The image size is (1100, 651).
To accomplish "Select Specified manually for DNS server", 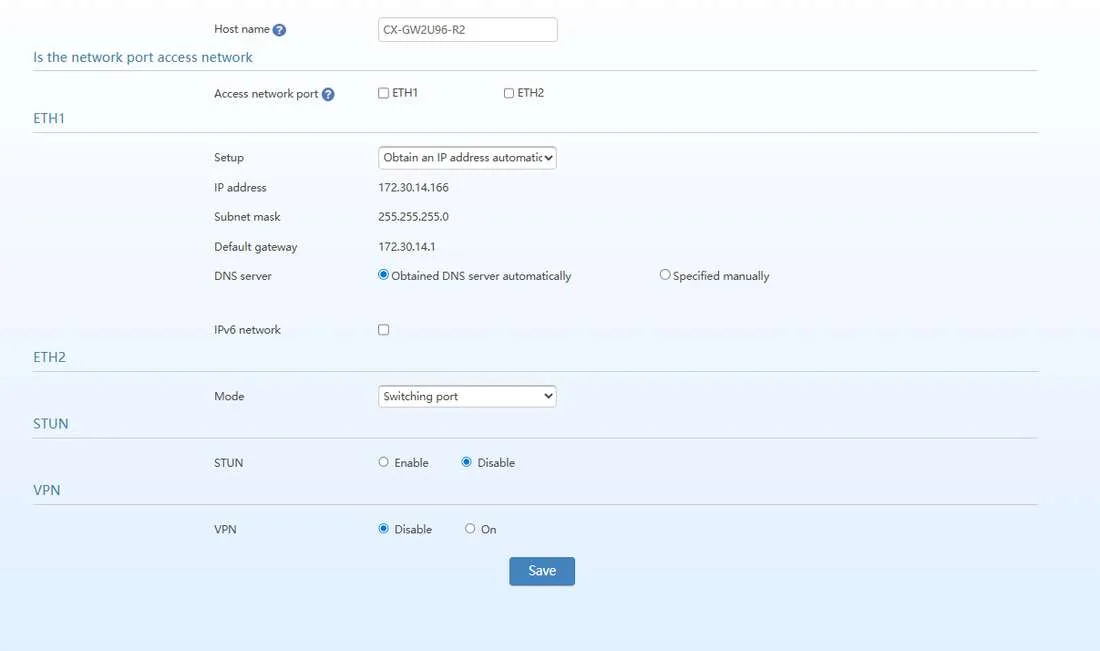I will [664, 275].
